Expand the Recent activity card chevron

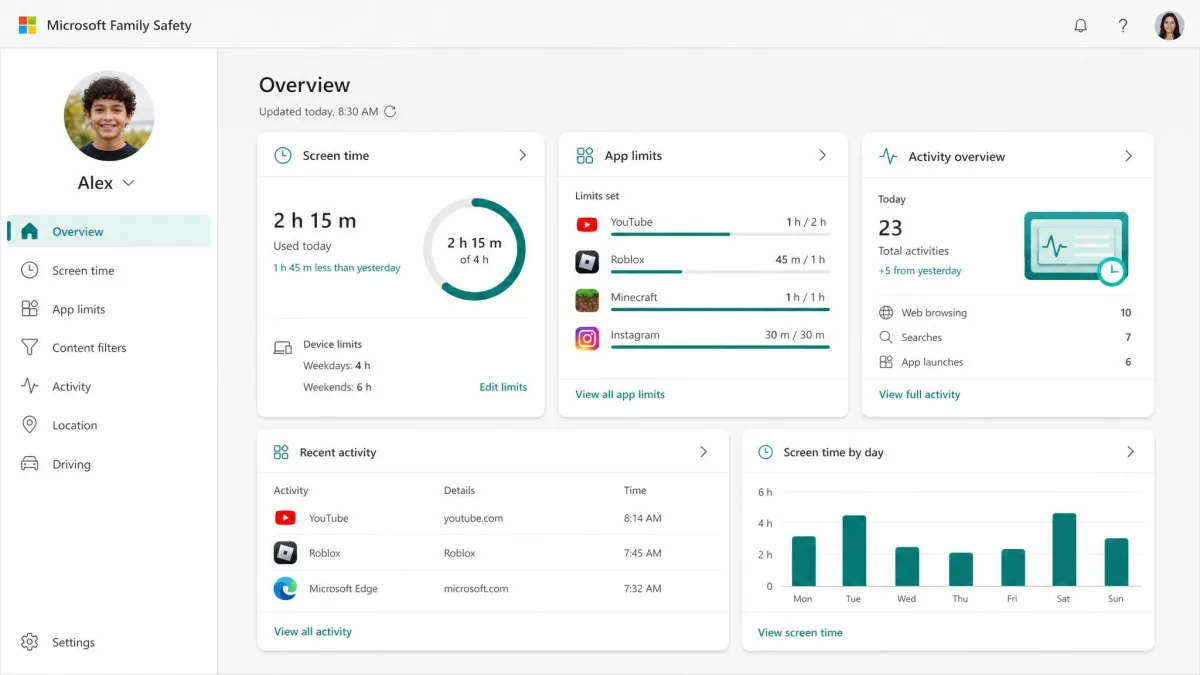(704, 452)
